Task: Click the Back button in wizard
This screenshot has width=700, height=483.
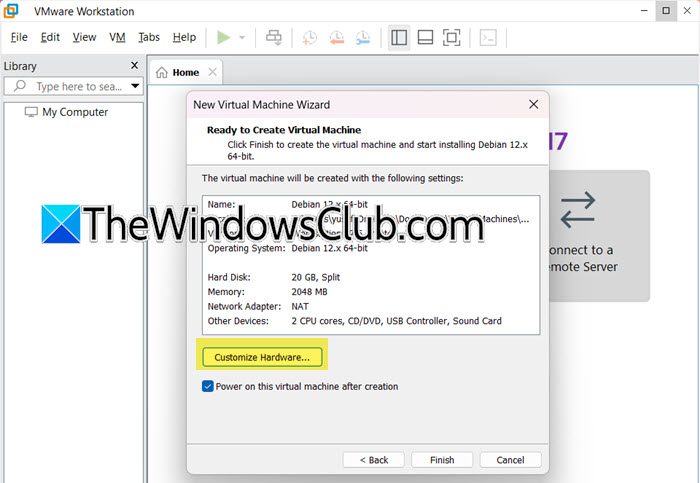Action: [374, 460]
